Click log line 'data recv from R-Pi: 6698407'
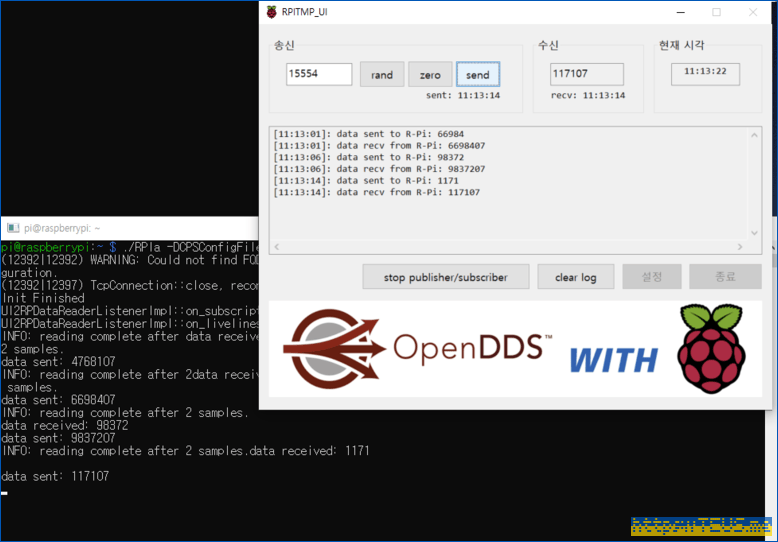 [x=379, y=145]
